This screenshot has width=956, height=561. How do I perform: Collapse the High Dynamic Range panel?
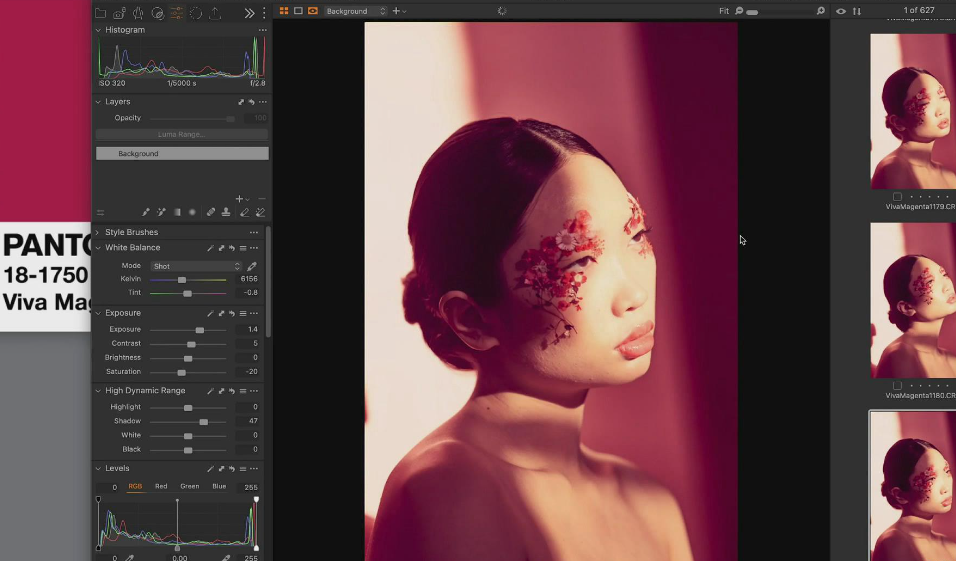click(x=98, y=390)
